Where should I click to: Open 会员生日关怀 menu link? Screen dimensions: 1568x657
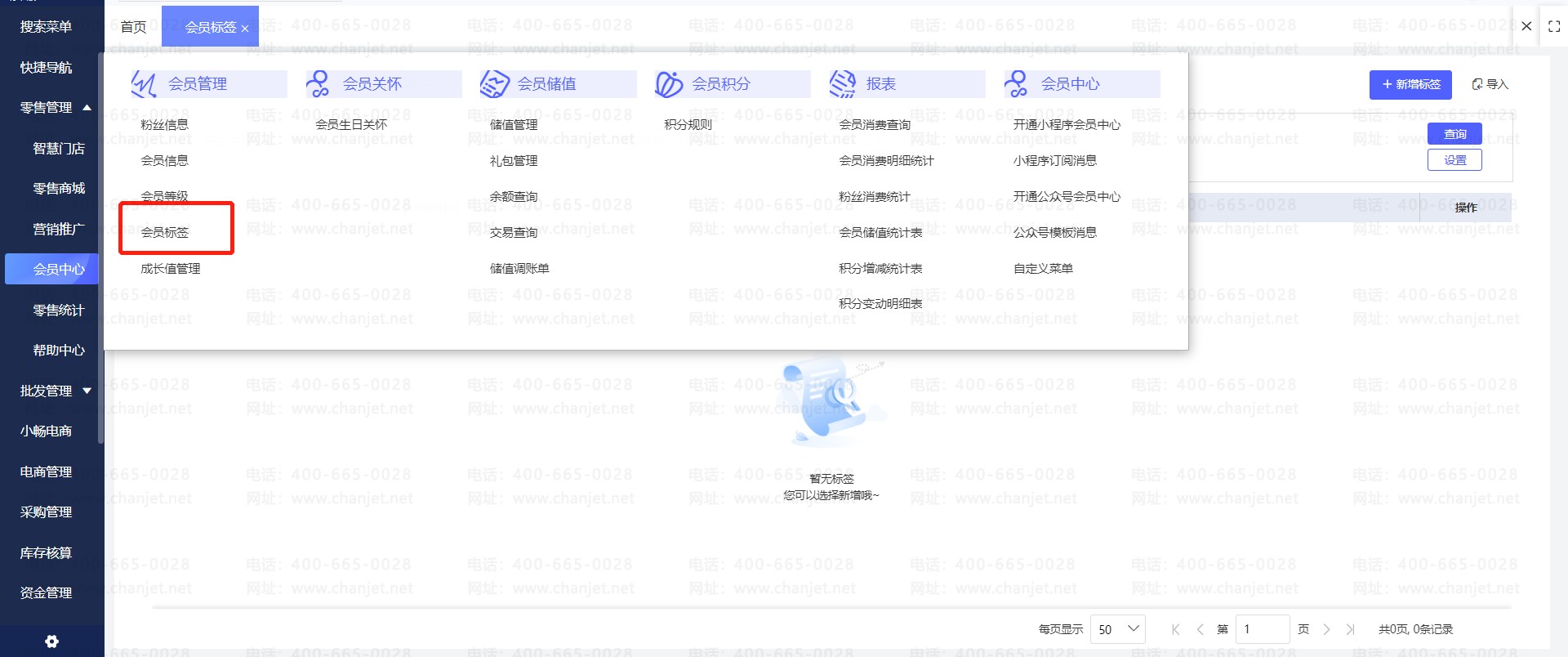tap(351, 125)
